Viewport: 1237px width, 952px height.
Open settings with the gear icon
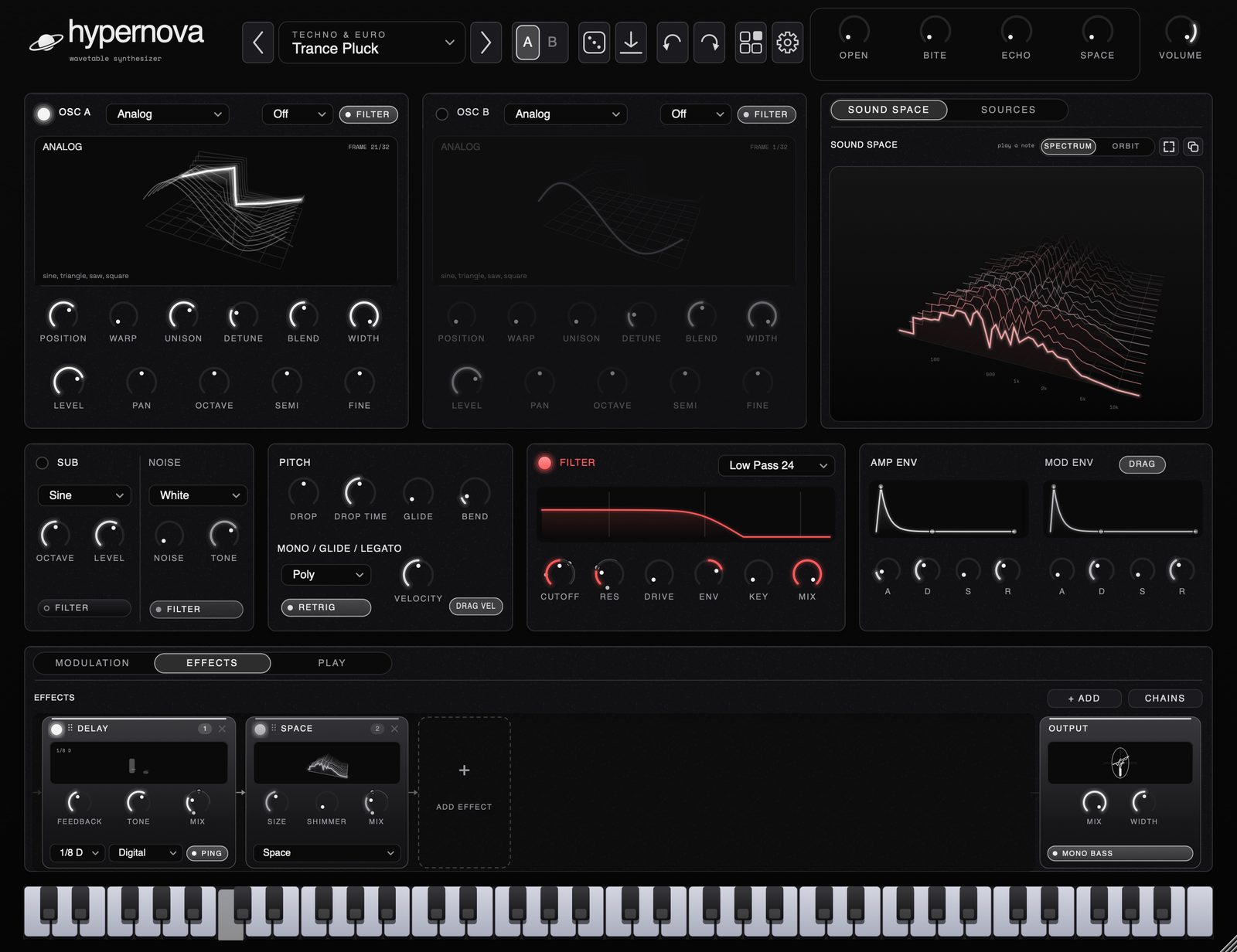[787, 42]
